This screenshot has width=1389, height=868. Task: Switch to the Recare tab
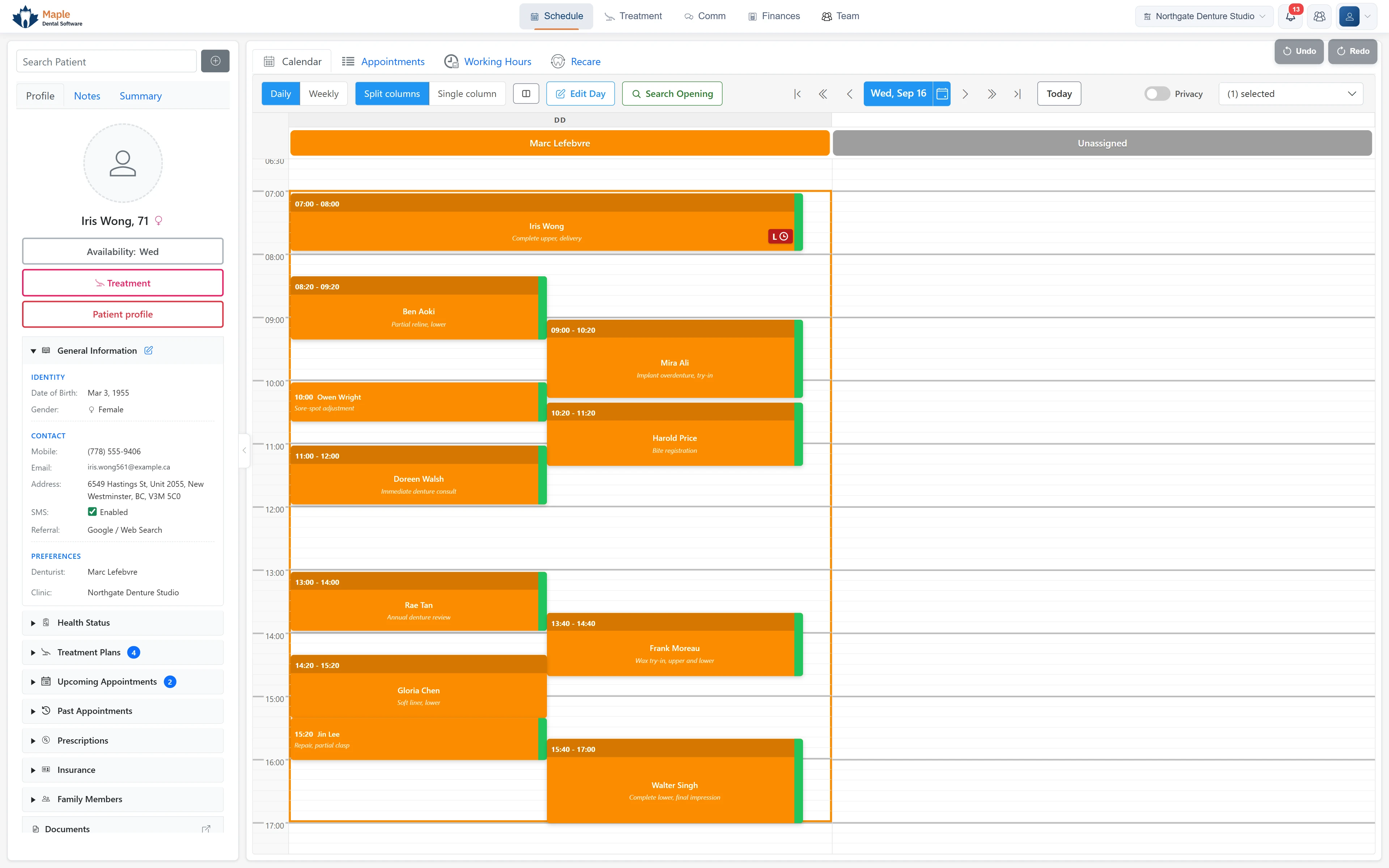pyautogui.click(x=576, y=61)
